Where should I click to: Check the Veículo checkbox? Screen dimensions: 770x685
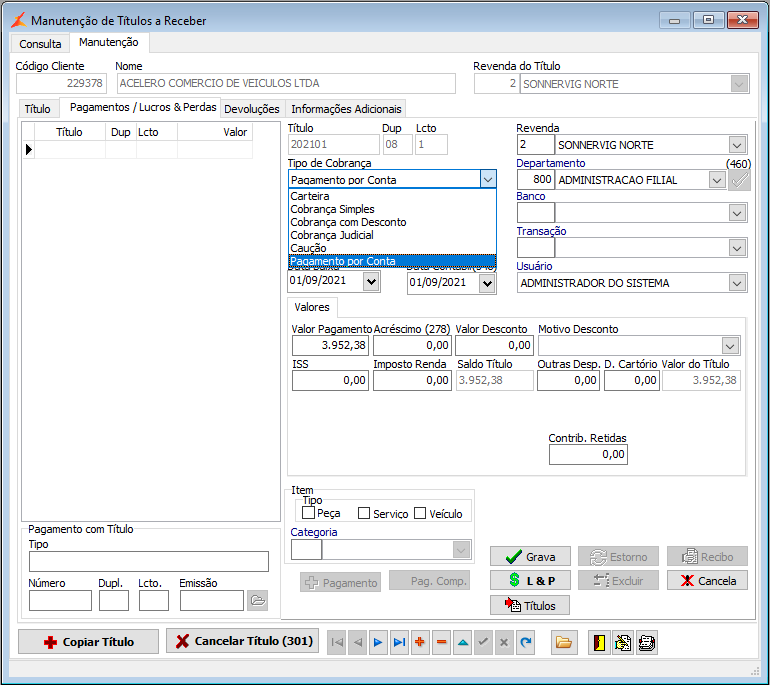tap(420, 513)
